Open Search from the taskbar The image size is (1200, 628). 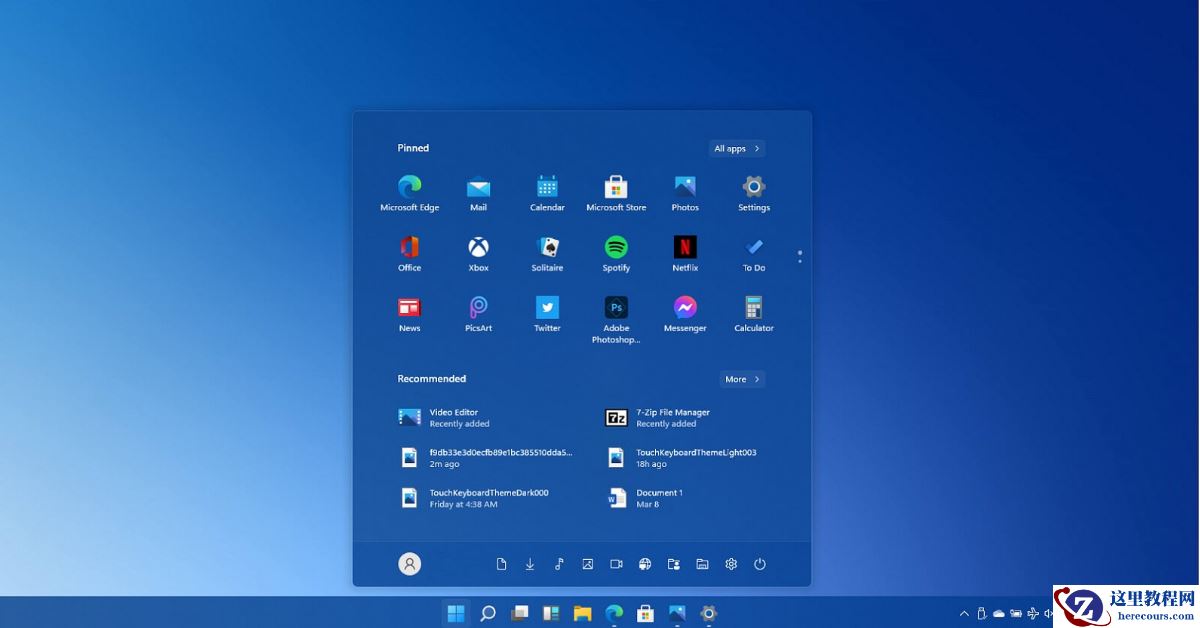pyautogui.click(x=488, y=613)
